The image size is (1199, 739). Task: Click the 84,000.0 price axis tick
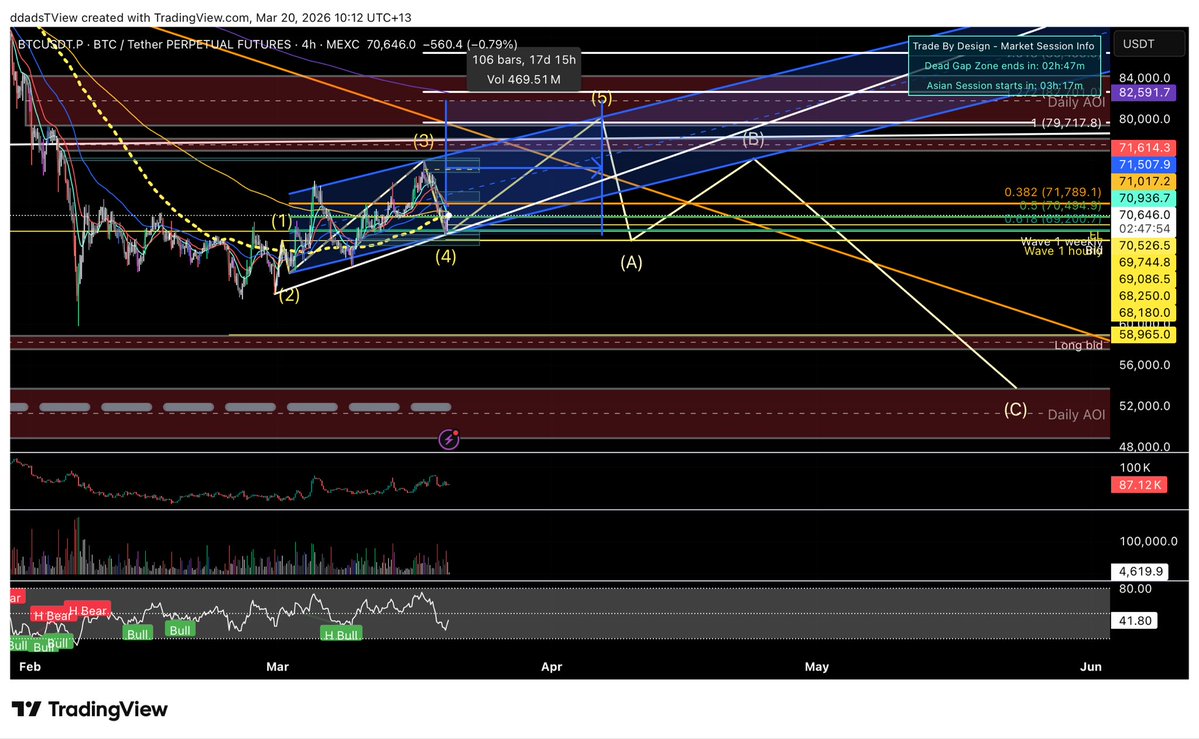click(x=1145, y=78)
